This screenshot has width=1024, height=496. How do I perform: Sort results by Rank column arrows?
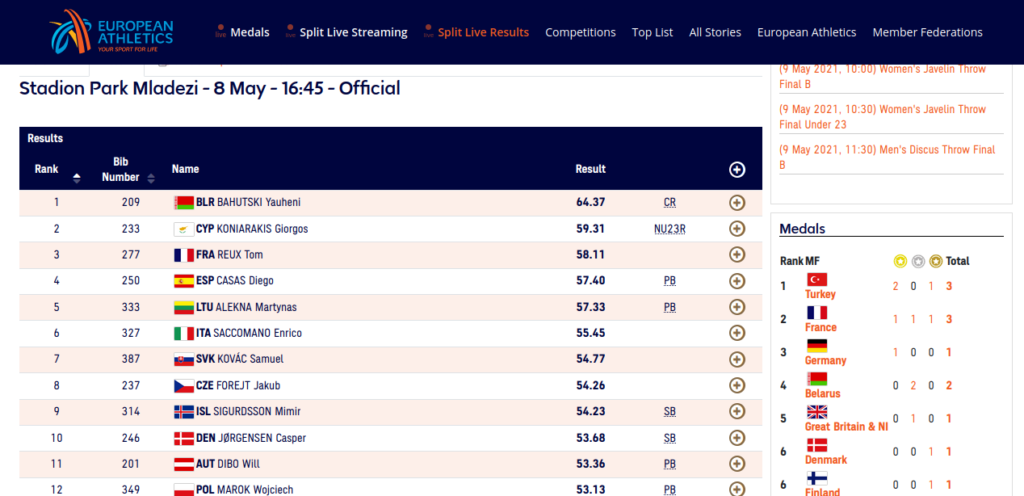76,178
